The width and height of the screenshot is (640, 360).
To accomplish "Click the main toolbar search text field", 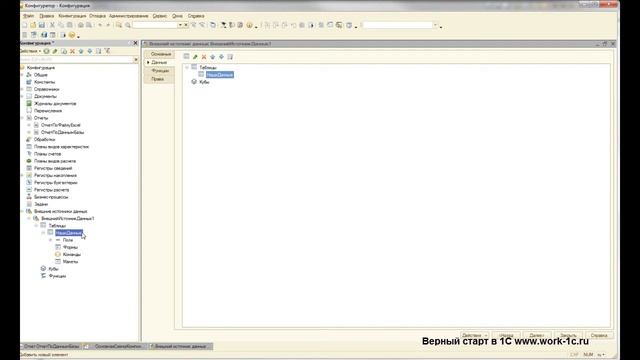I will pos(155,25).
